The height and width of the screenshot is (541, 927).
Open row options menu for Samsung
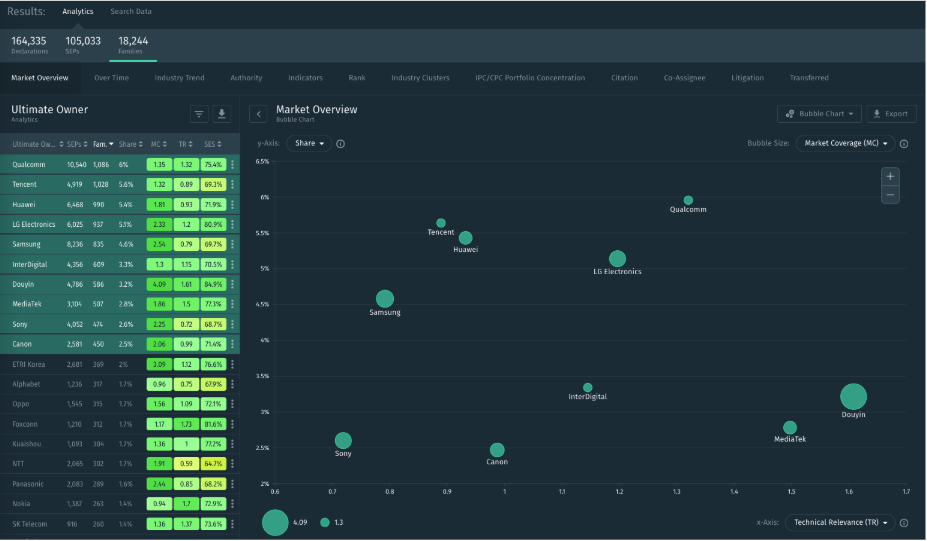232,244
